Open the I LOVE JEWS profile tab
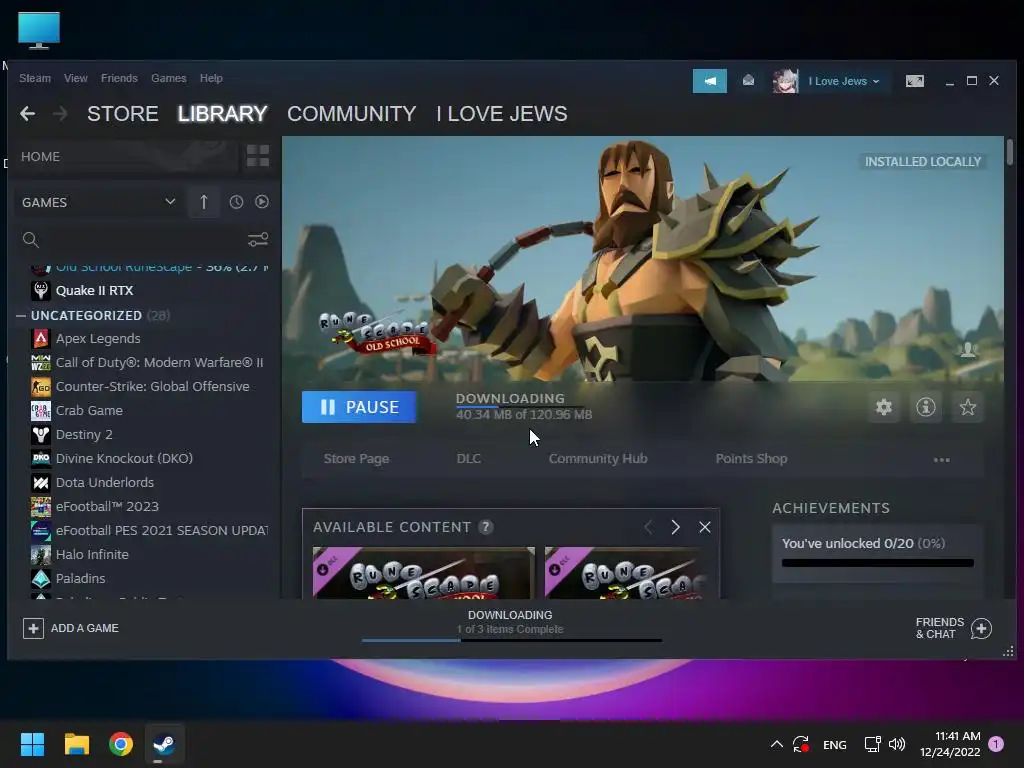Image resolution: width=1024 pixels, height=768 pixels. [502, 114]
